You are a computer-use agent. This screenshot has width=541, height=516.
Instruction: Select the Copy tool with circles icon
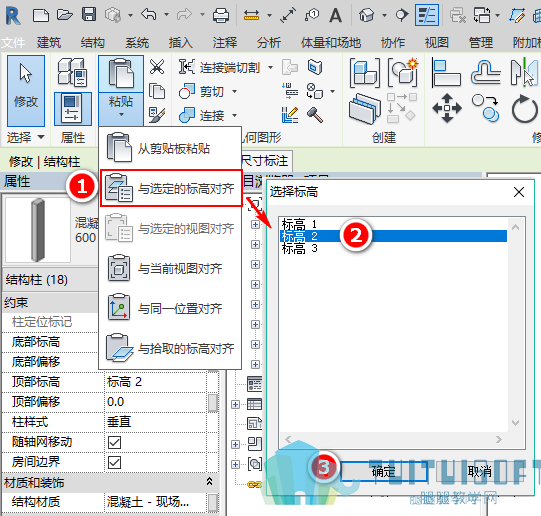(x=485, y=108)
